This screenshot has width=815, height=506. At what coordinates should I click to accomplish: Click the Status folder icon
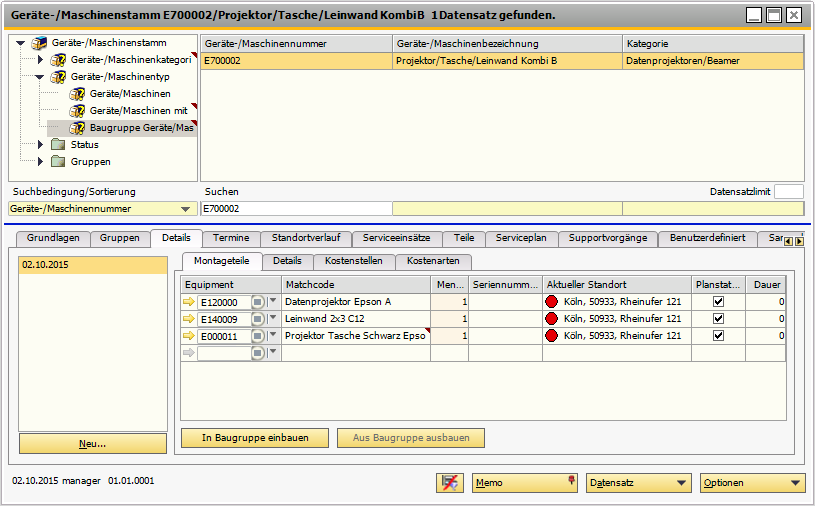pos(58,144)
